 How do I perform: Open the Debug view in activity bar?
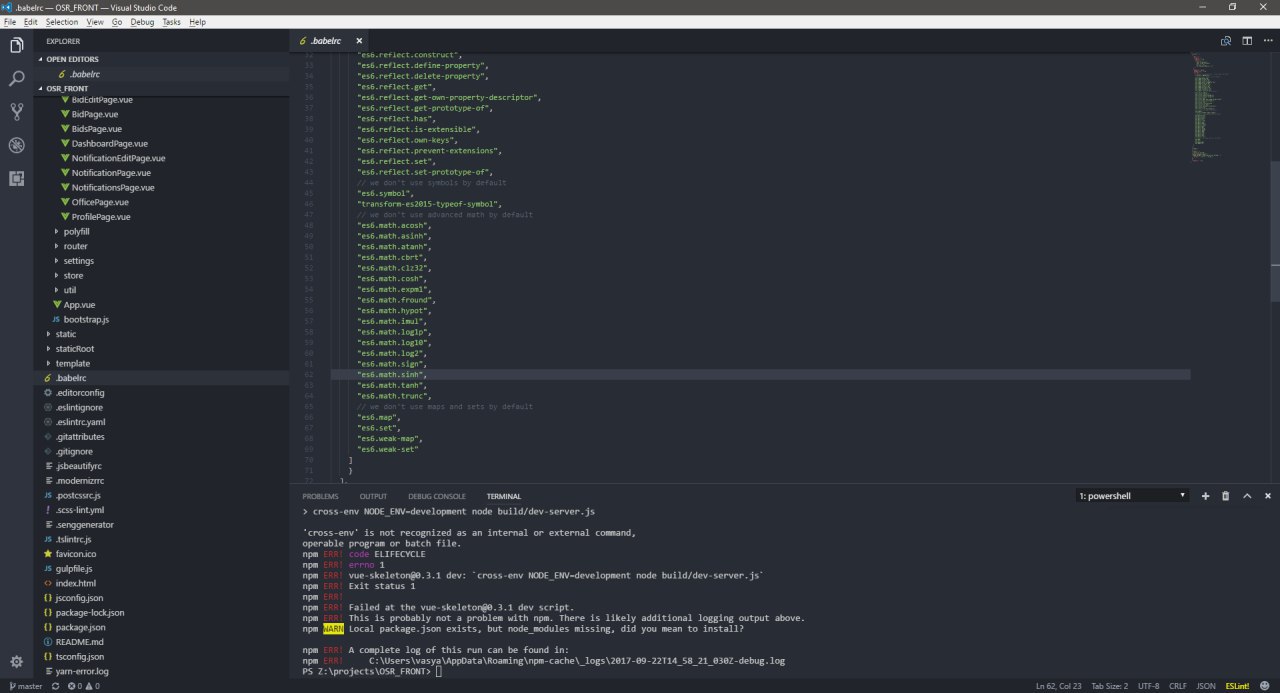(x=16, y=145)
